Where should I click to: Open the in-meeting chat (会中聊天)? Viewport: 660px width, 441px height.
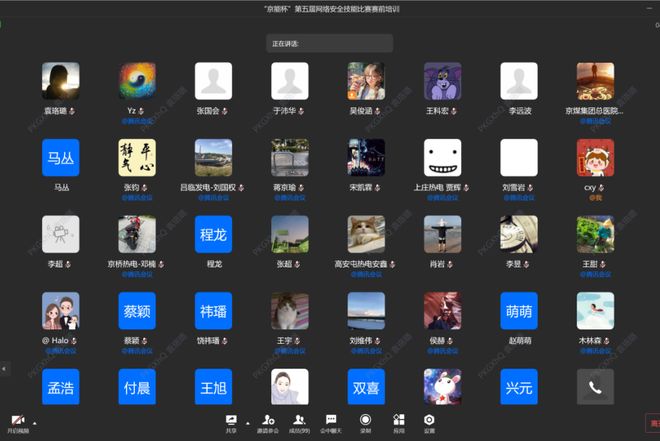[331, 421]
